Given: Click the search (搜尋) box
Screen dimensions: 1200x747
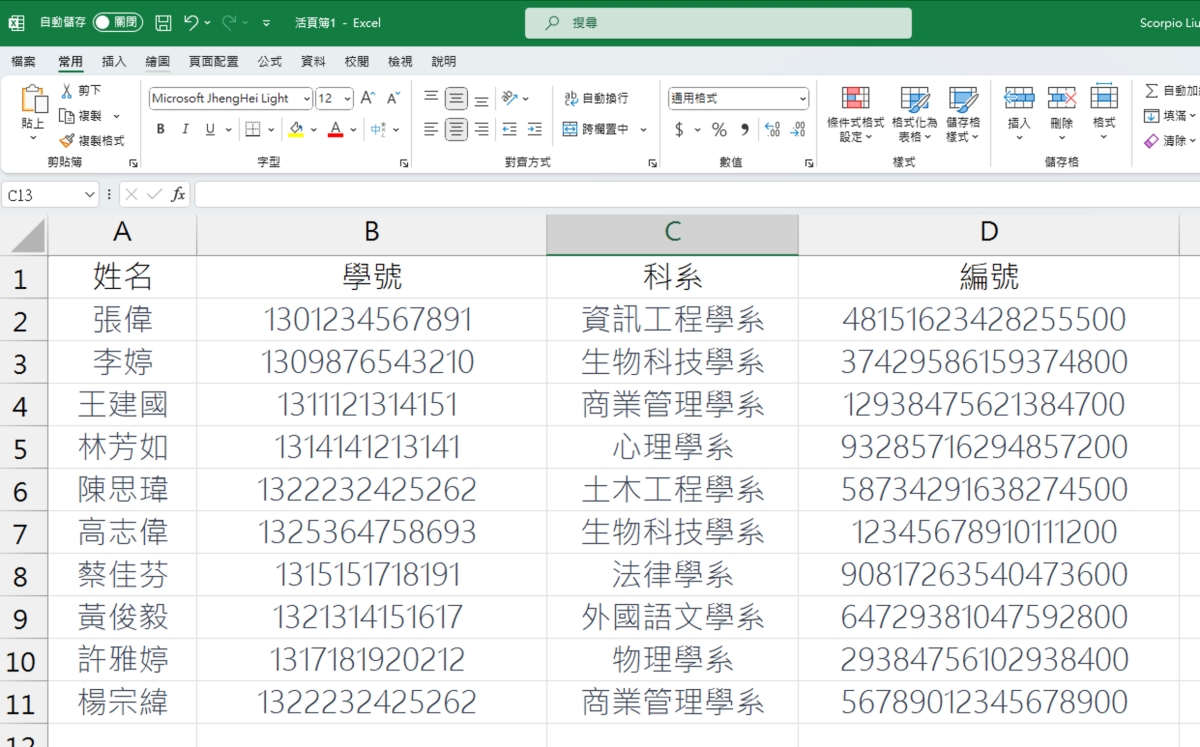Looking at the screenshot, I should pyautogui.click(x=718, y=23).
